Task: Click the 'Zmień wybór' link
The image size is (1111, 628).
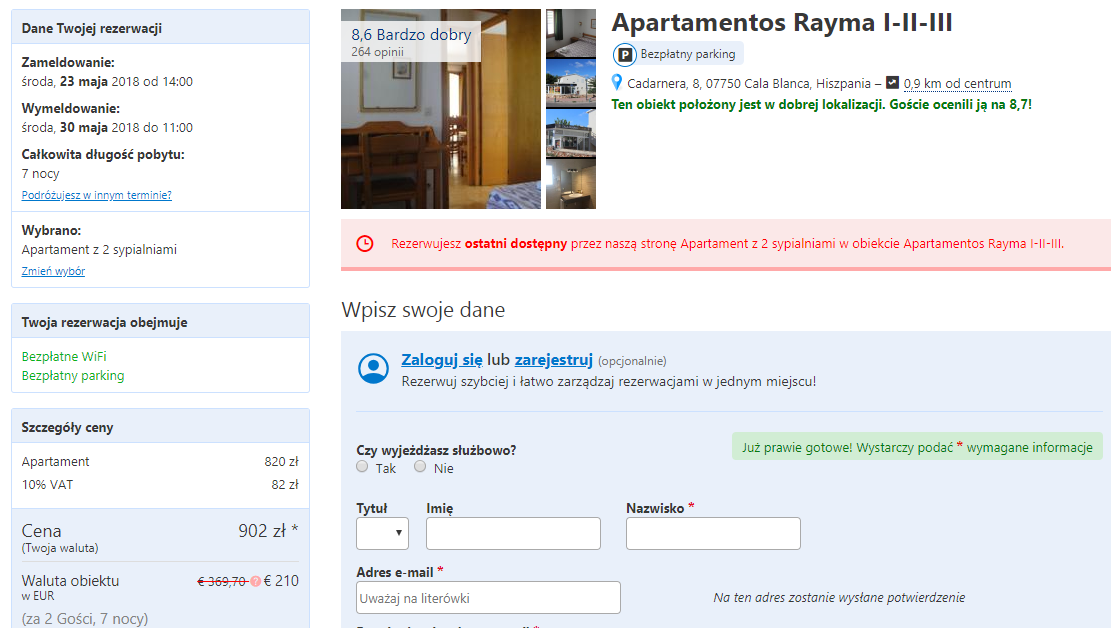Action: 53,271
